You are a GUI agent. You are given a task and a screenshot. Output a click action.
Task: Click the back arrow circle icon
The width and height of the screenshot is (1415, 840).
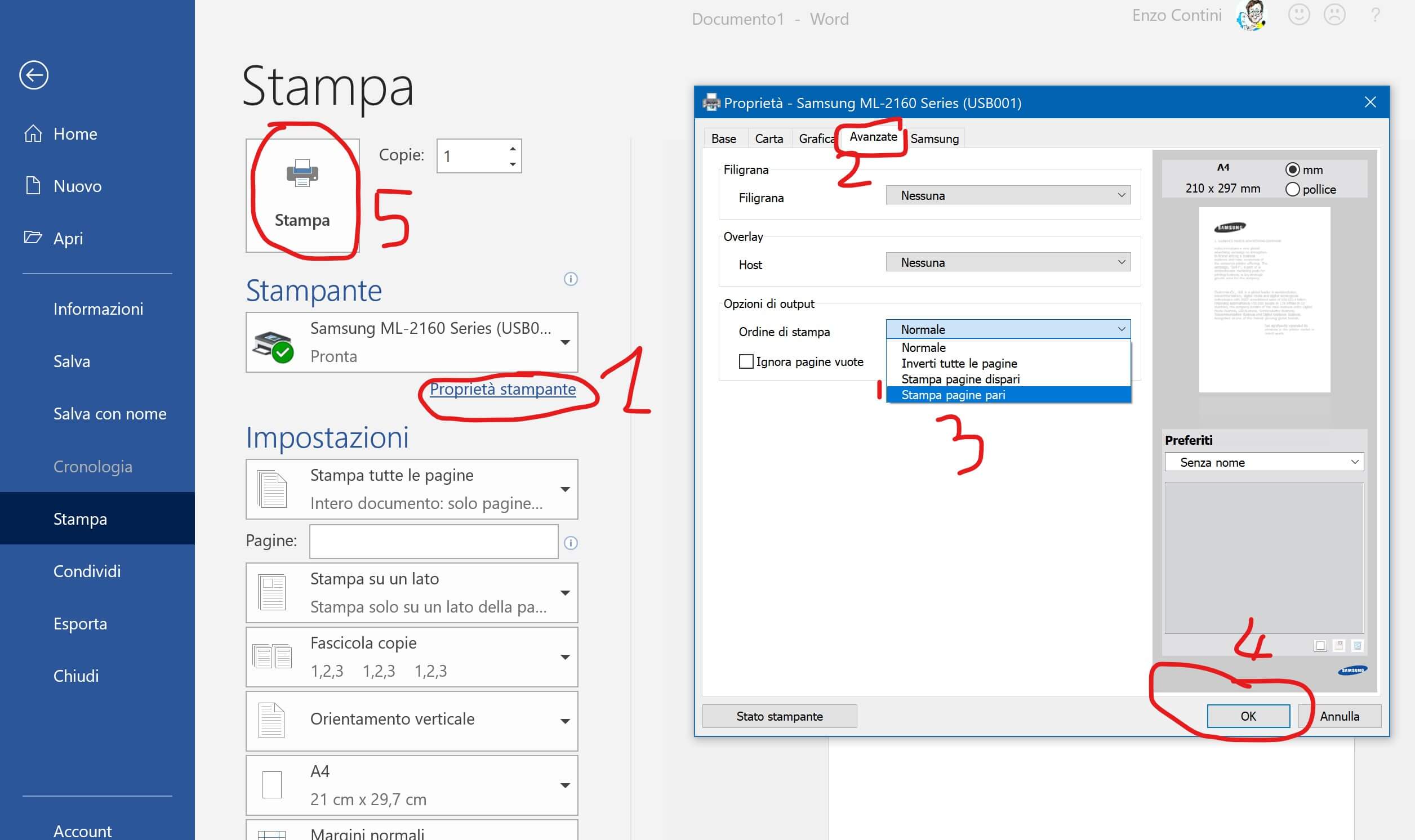(33, 75)
